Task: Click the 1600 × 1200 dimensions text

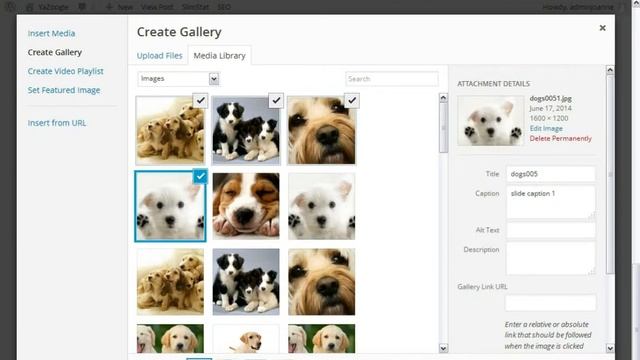Action: click(x=549, y=118)
